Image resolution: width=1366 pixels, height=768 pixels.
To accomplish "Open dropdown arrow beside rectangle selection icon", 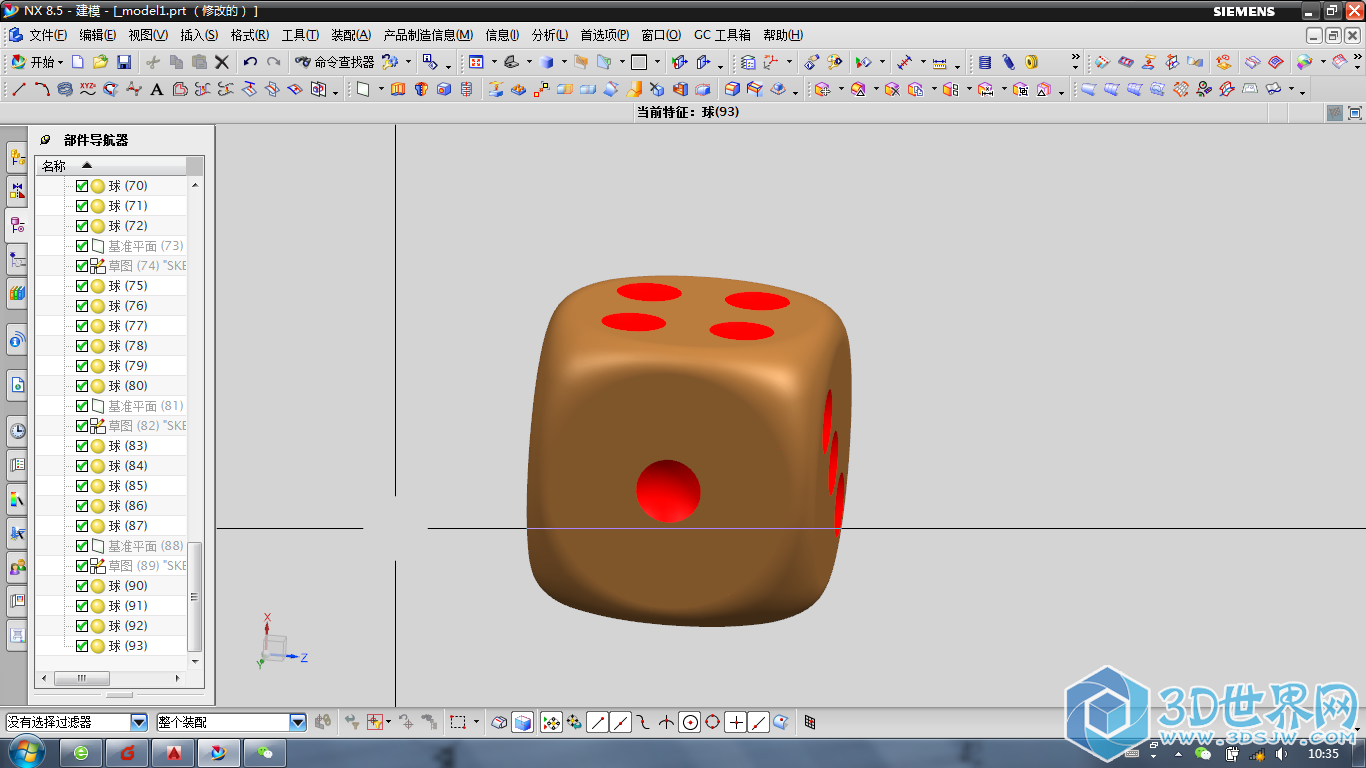I will point(476,722).
